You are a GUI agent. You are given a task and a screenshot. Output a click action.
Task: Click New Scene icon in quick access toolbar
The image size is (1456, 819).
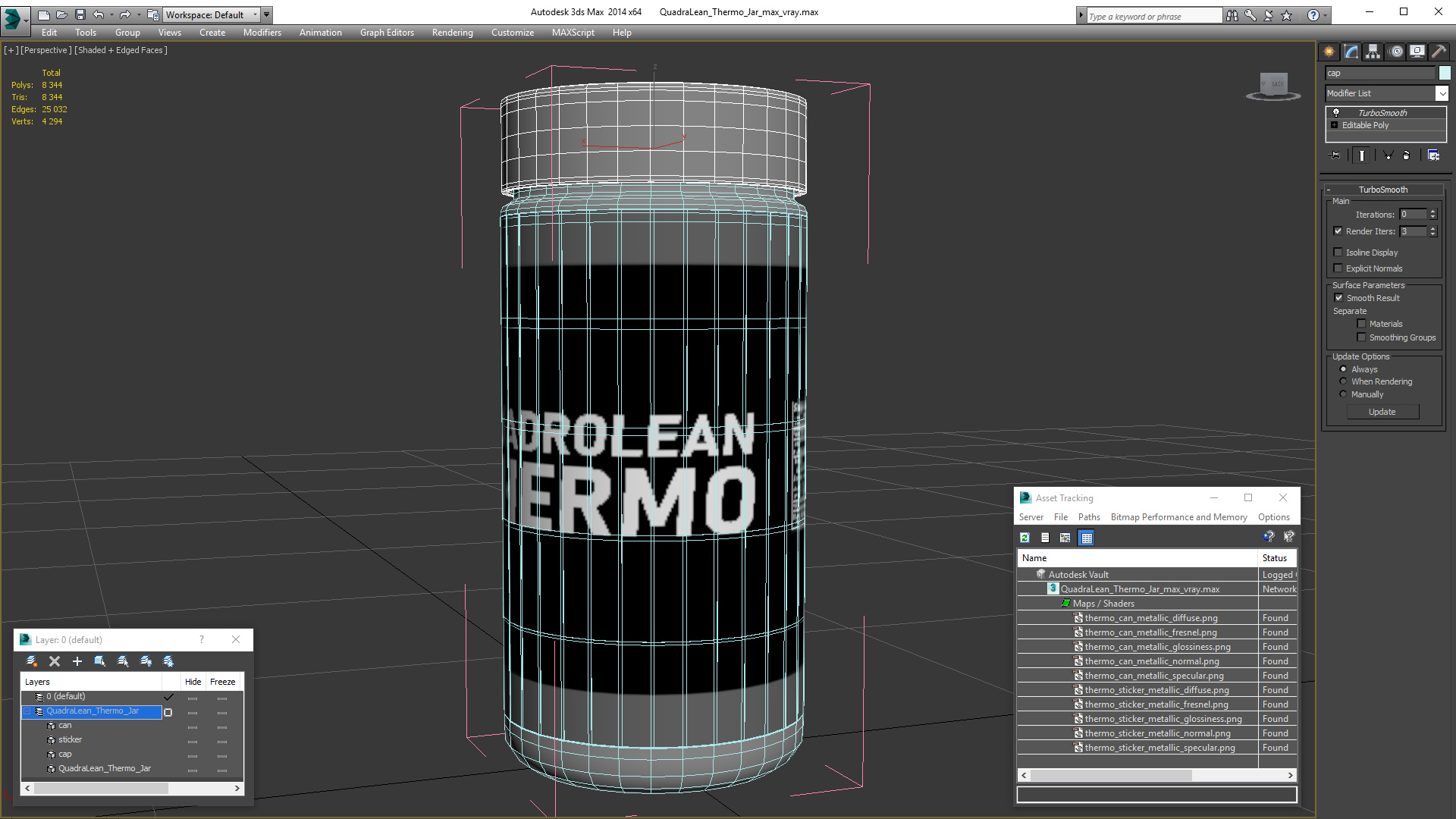[44, 14]
